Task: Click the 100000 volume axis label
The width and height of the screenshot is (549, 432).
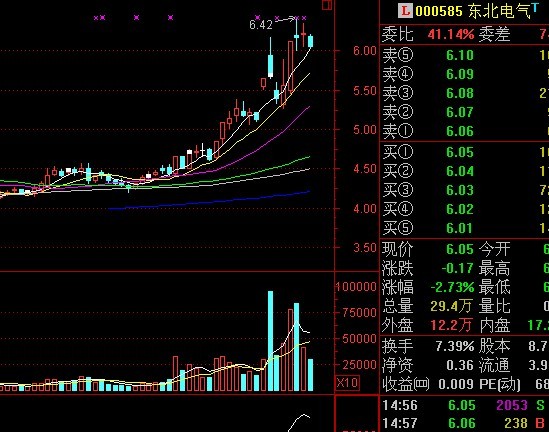Action: (x=356, y=287)
